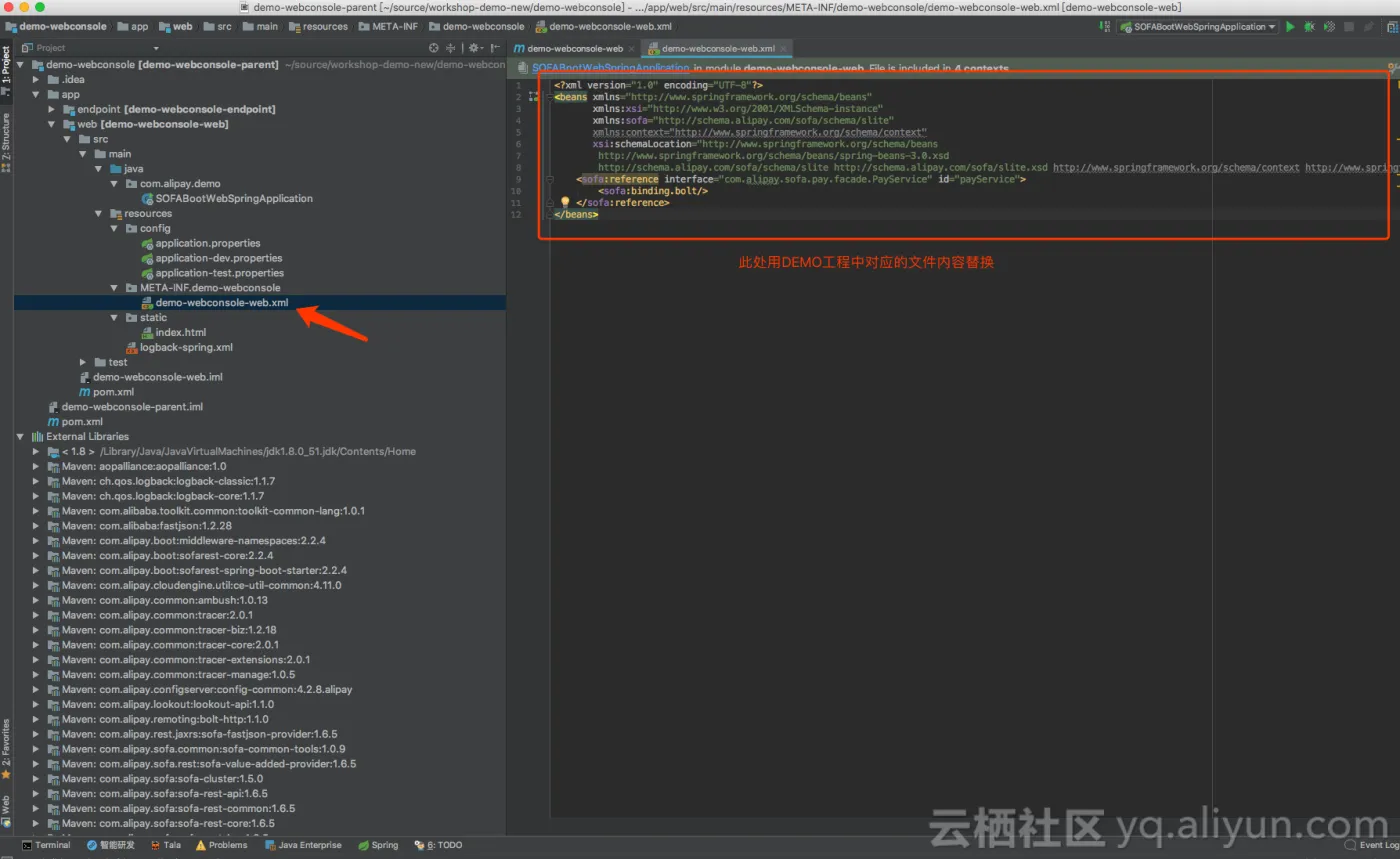Open the Spring tool window

click(x=378, y=845)
